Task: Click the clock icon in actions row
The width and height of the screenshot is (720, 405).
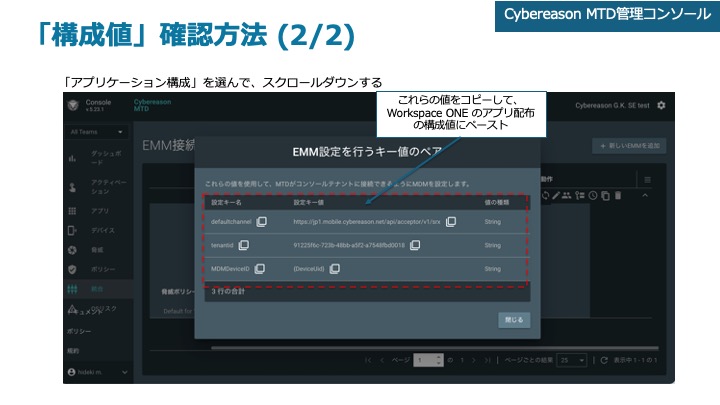Action: [x=593, y=196]
